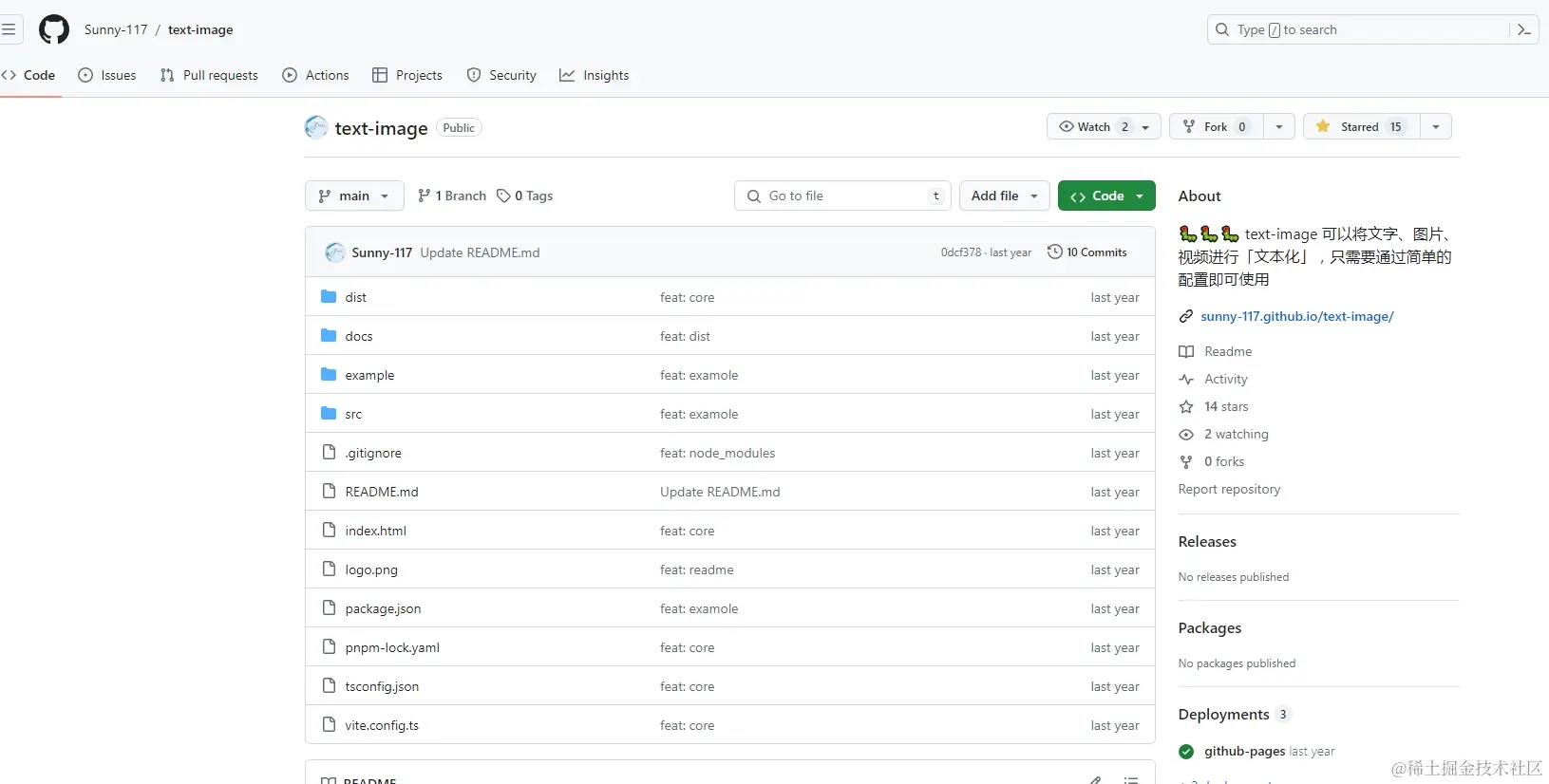Click Report repository link

[1229, 490]
